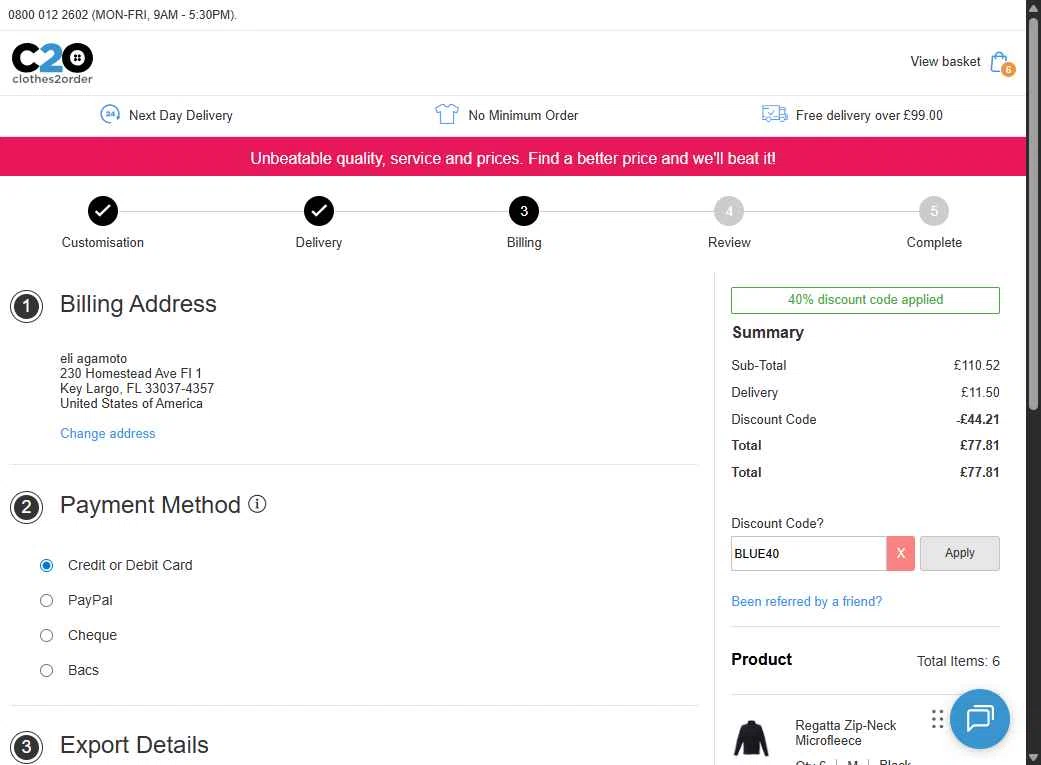Click the drag handle beside chat bubble
The width and height of the screenshot is (1041, 765).
point(937,719)
